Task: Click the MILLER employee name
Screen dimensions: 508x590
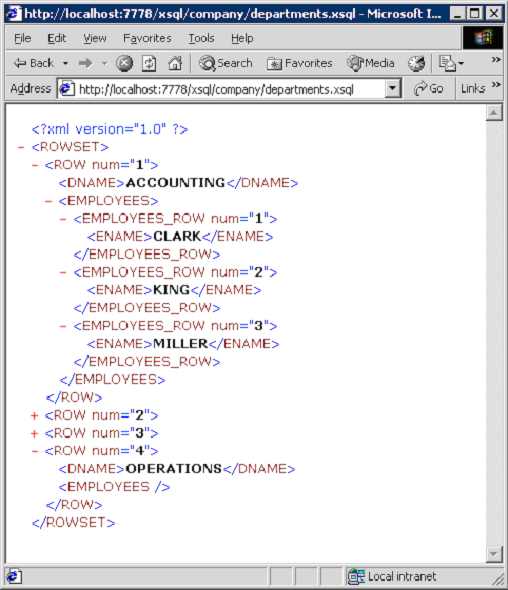Action: (x=181, y=344)
